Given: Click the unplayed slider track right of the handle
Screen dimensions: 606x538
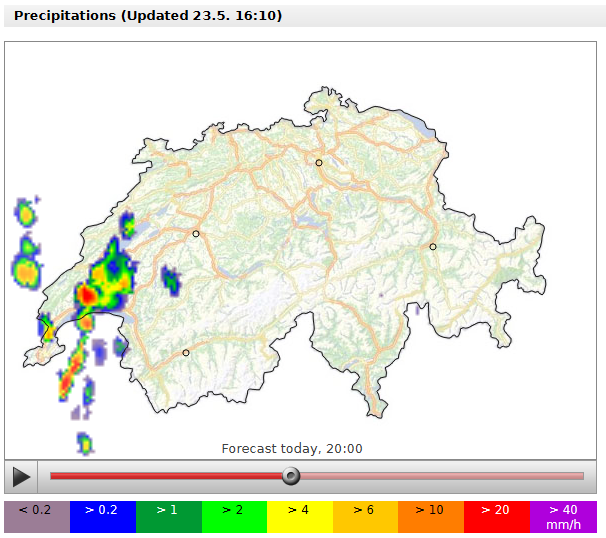Looking at the screenshot, I should [440, 476].
